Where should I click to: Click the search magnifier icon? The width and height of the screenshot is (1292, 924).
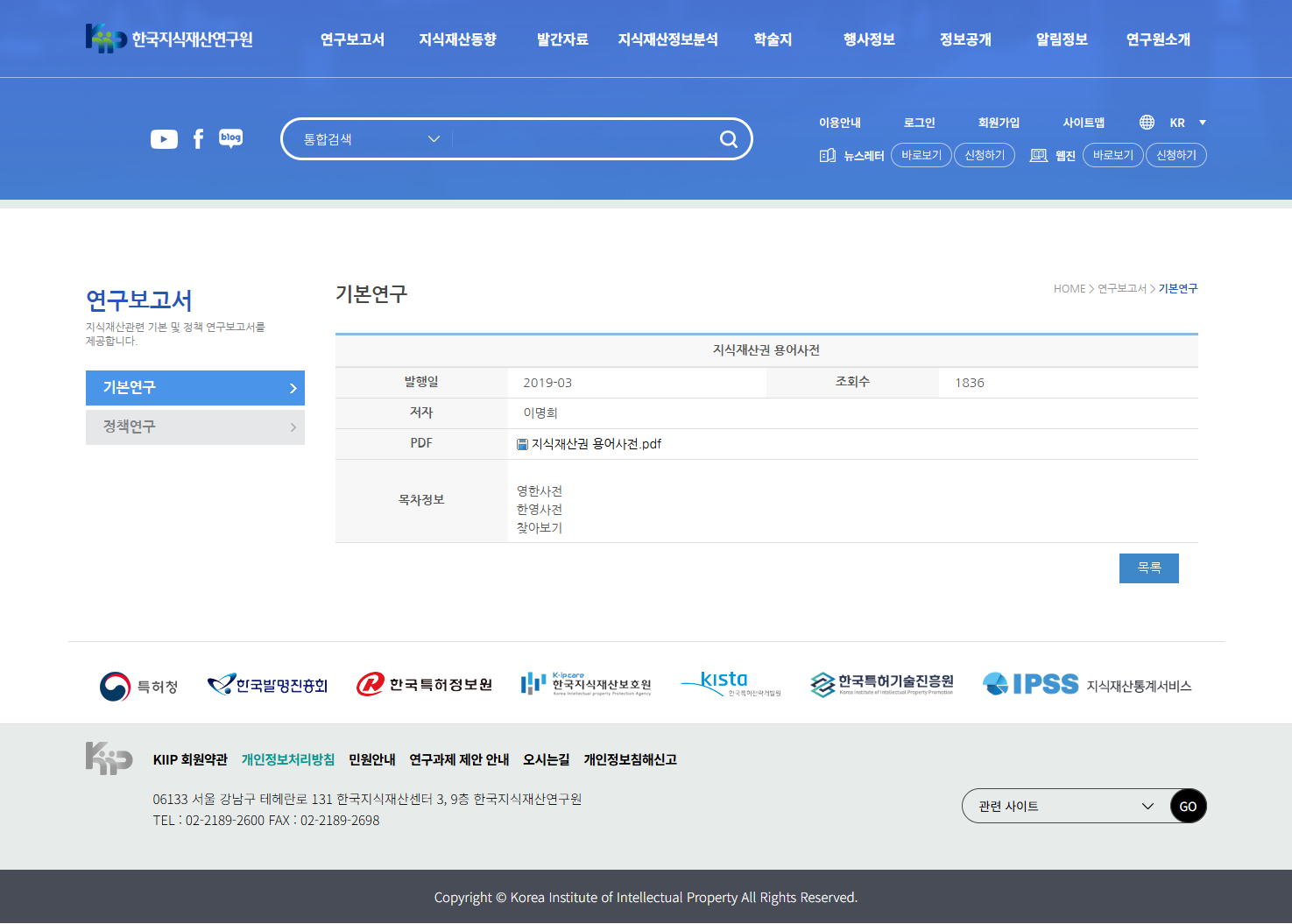(x=728, y=139)
